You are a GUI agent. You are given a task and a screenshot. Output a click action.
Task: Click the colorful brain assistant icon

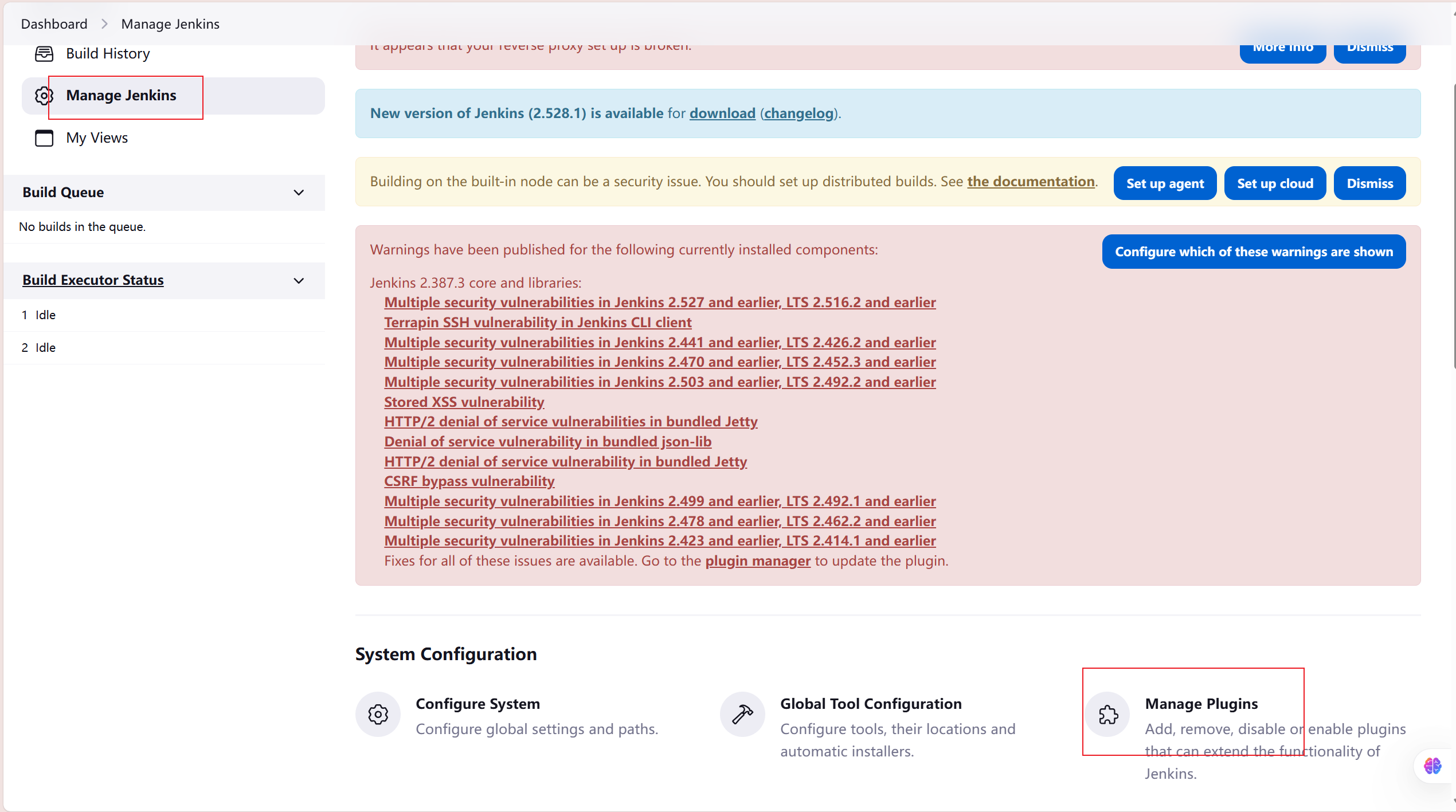(1432, 766)
